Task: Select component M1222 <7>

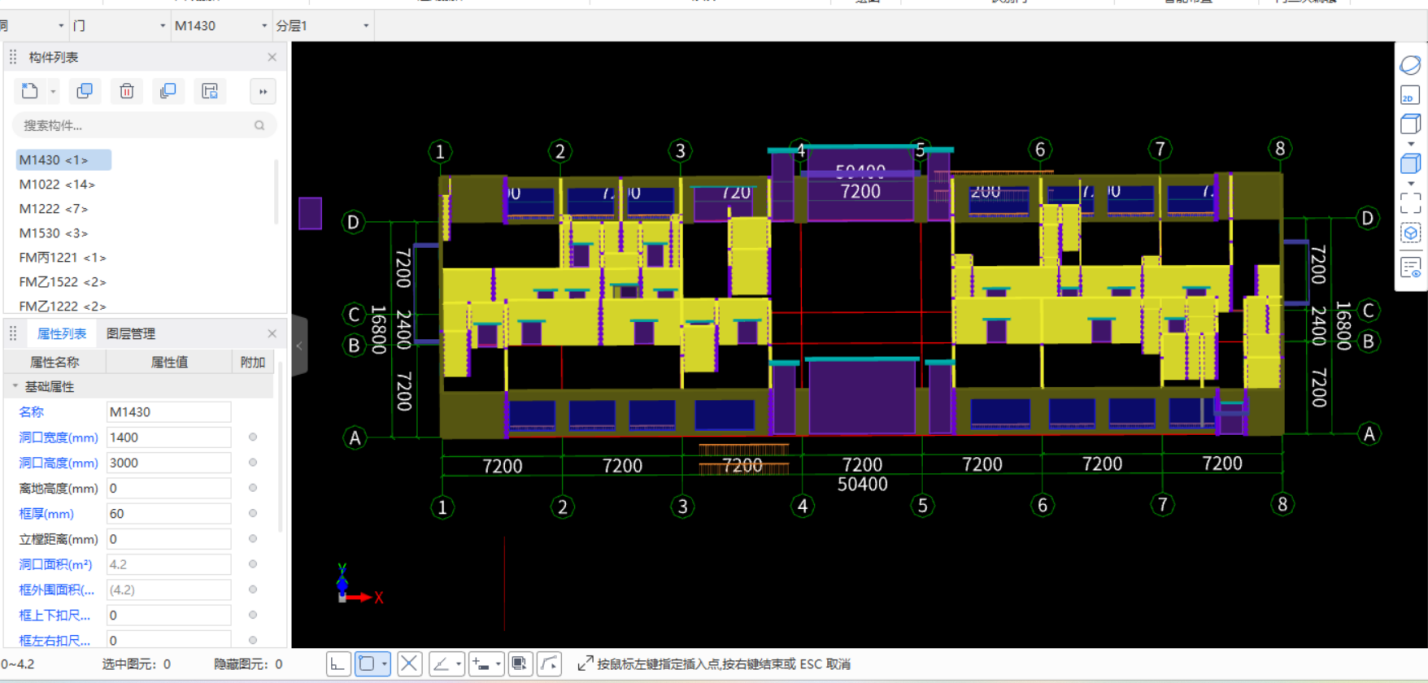Action: point(54,209)
